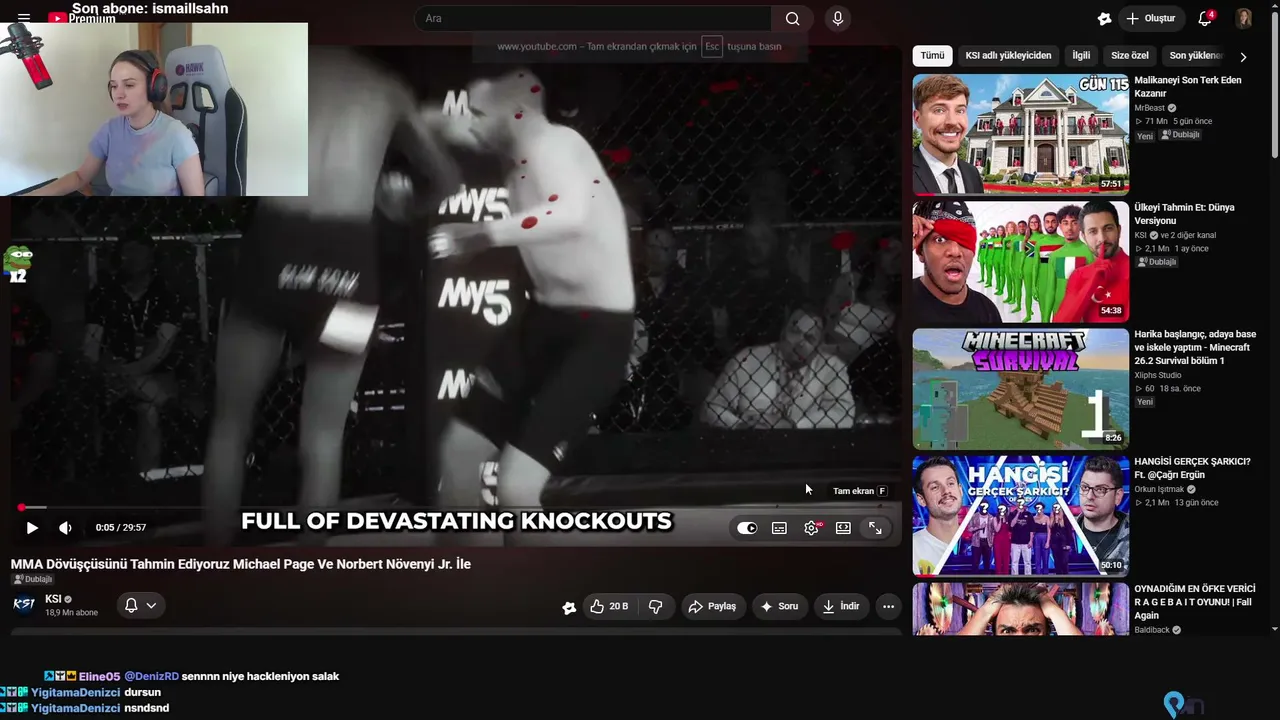This screenshot has width=1280, height=720.
Task: Click the Orkun Işıtmak channel name
Action: [x=1159, y=489]
